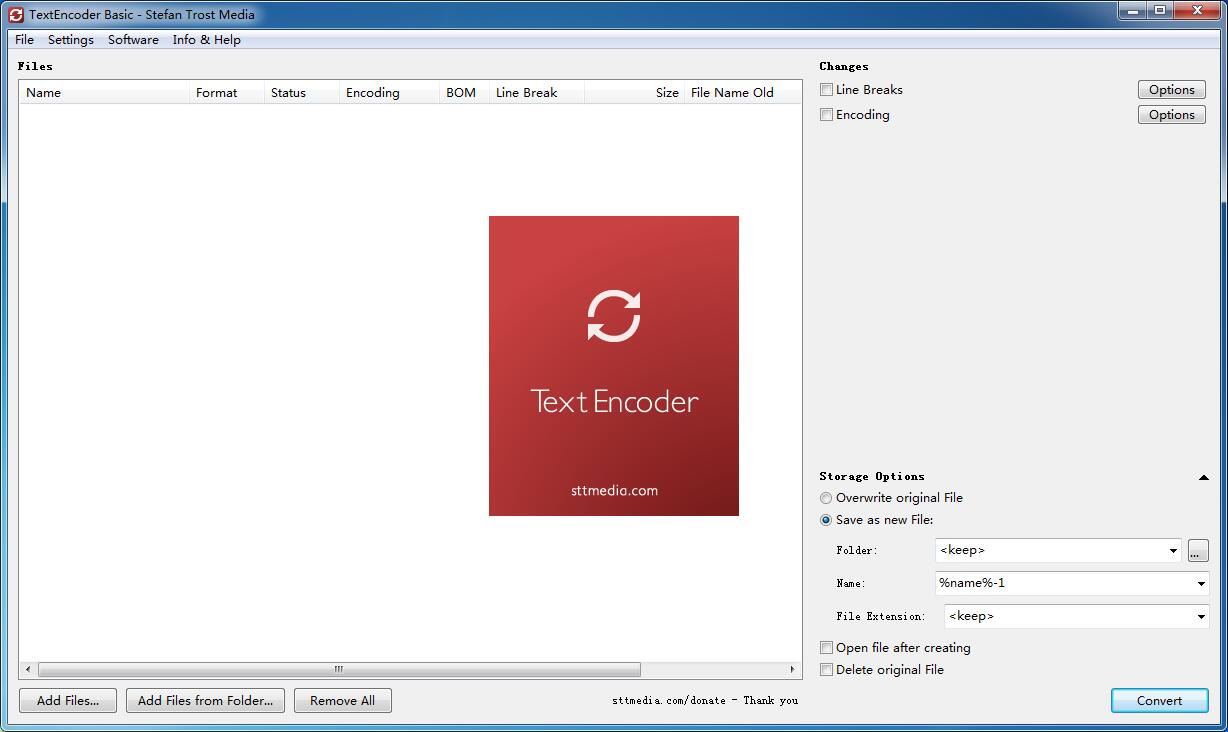
Task: Click the horizontal scrollbar thumb
Action: pos(339,669)
